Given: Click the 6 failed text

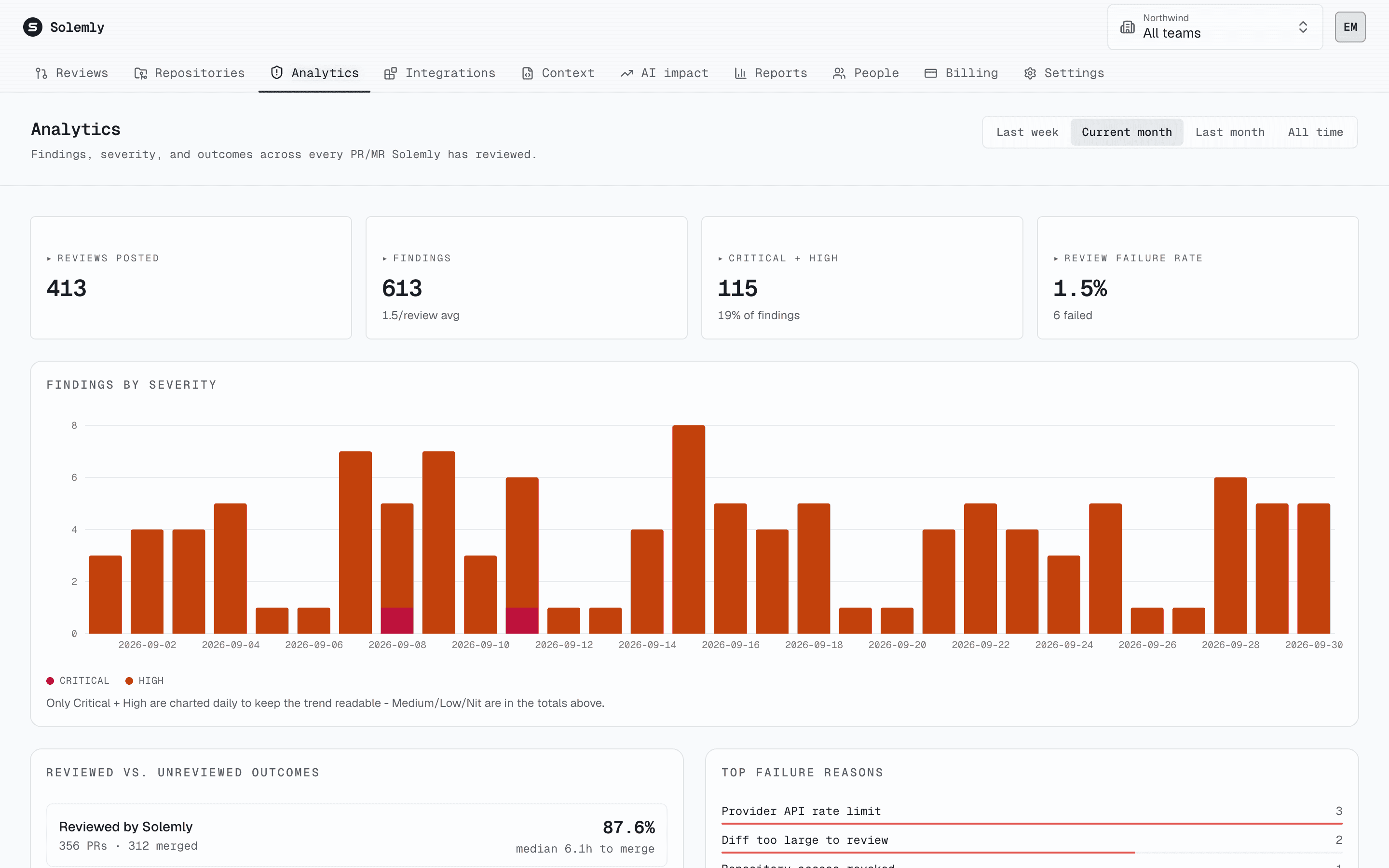Looking at the screenshot, I should pos(1072,315).
